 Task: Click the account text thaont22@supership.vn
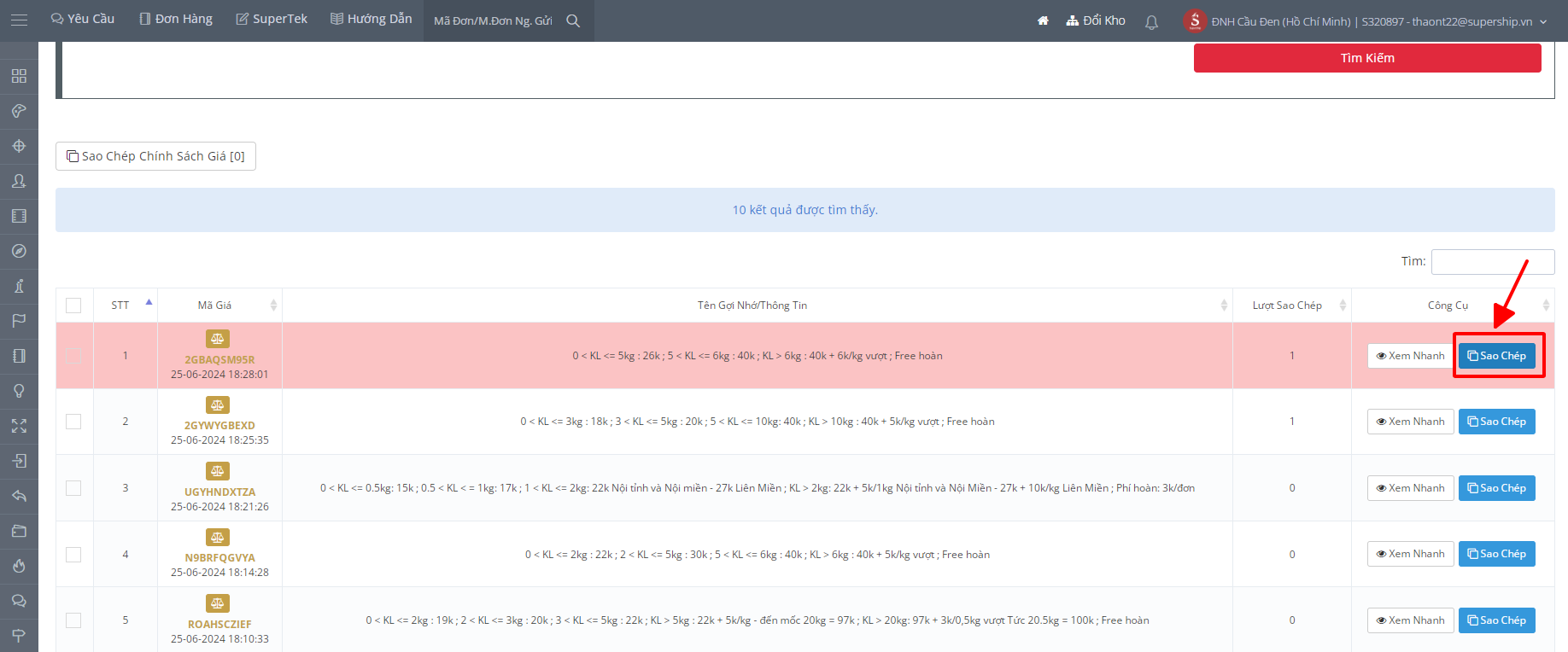coord(1472,21)
